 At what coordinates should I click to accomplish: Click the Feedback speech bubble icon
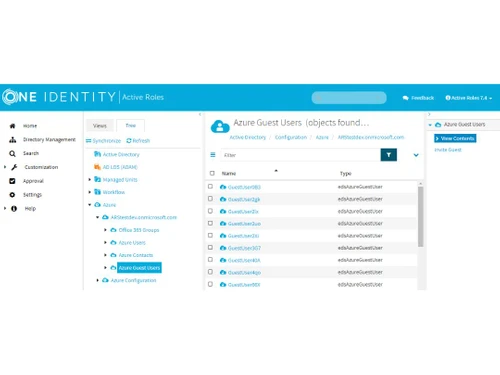pos(405,98)
